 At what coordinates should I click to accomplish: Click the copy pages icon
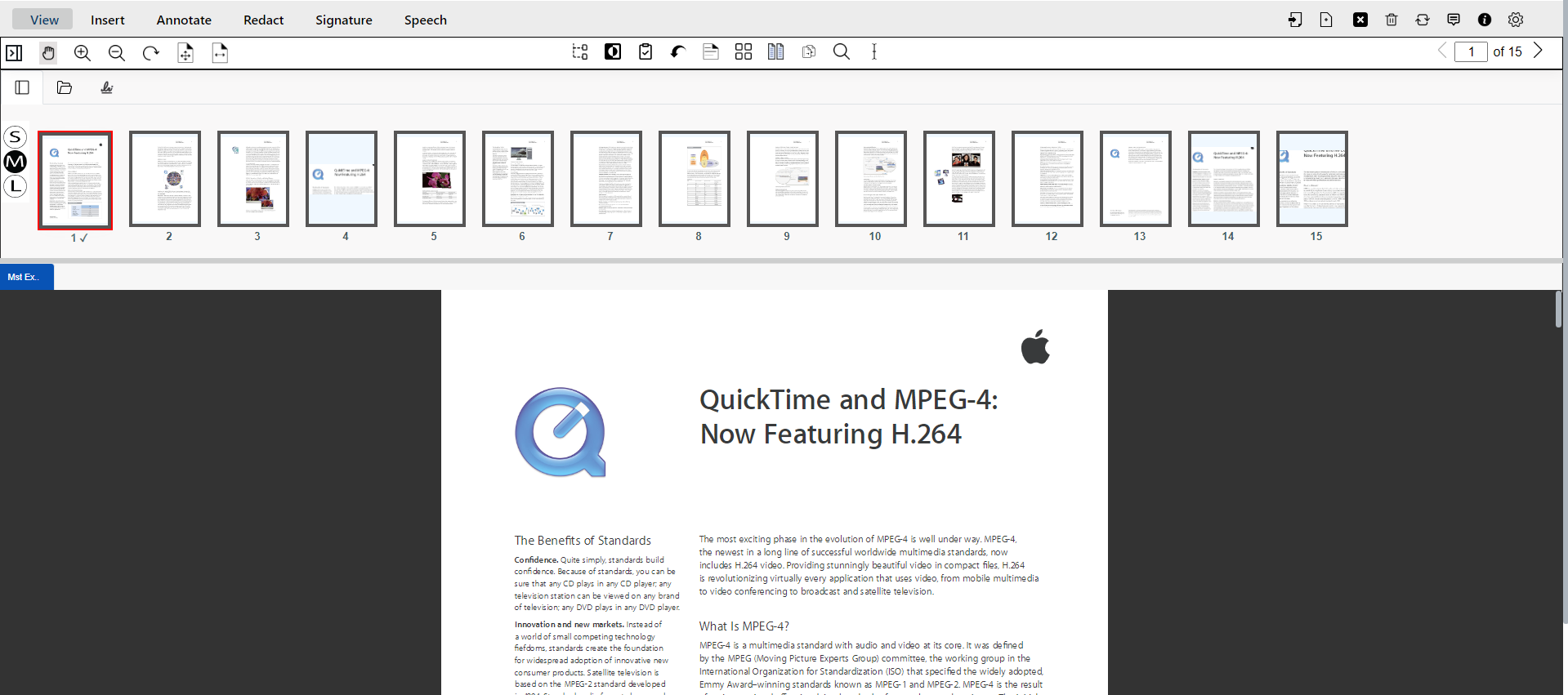(x=809, y=52)
